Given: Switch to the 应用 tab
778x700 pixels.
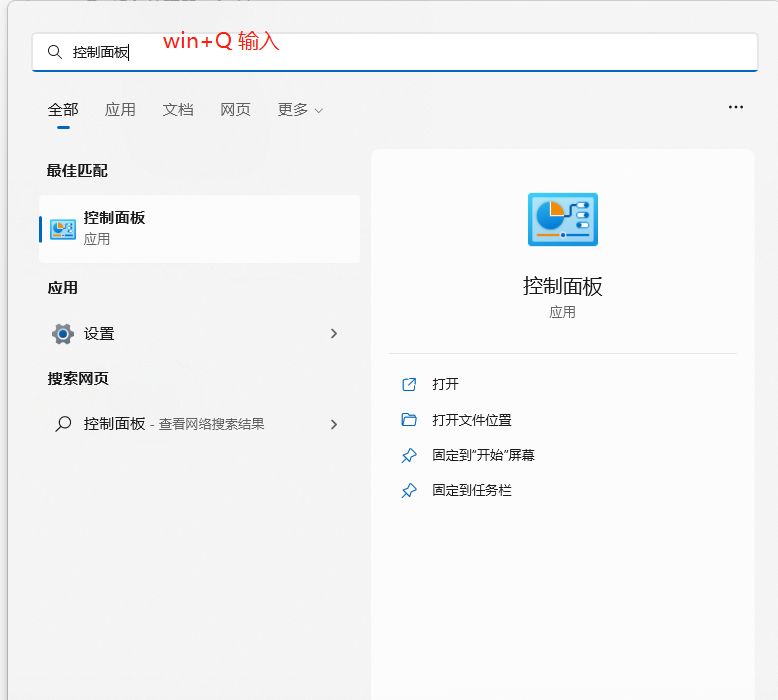Looking at the screenshot, I should 120,110.
